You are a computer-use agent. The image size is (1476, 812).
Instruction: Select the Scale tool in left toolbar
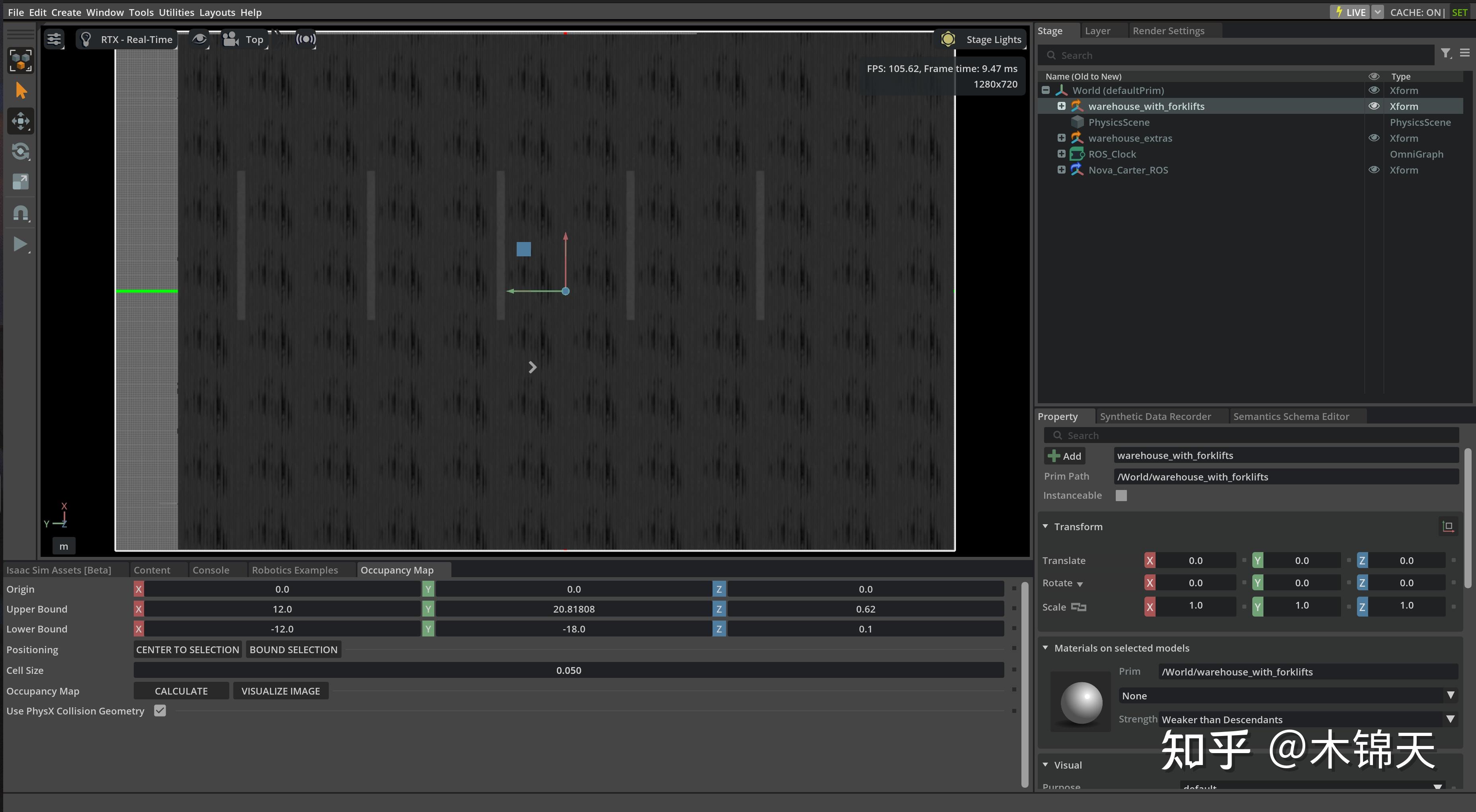pyautogui.click(x=21, y=182)
